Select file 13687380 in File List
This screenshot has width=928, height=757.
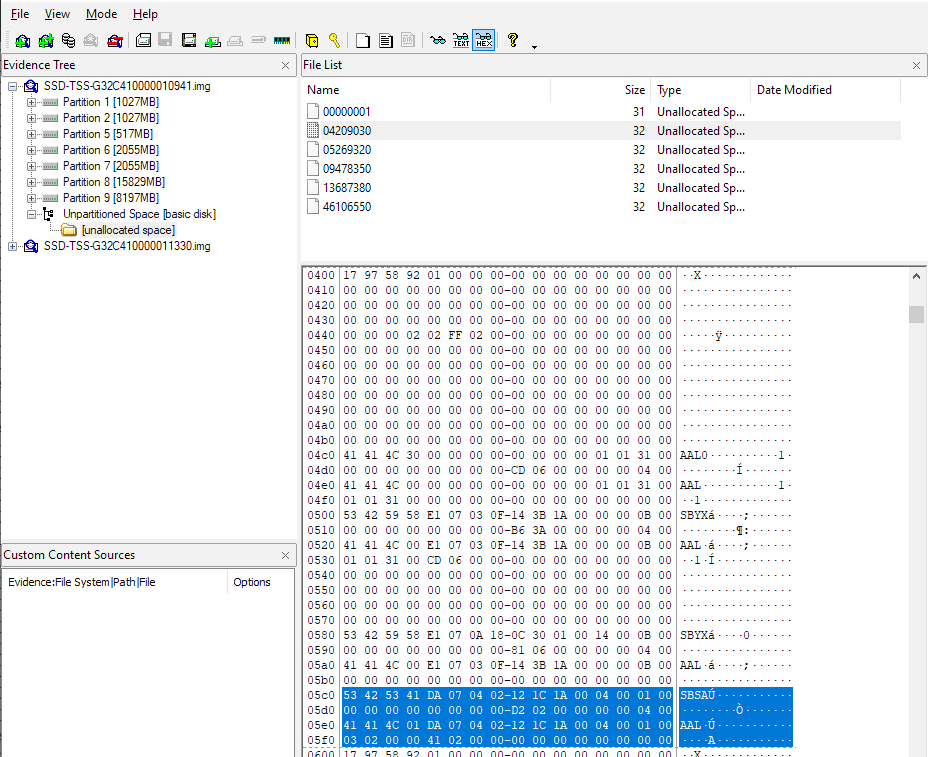346,188
